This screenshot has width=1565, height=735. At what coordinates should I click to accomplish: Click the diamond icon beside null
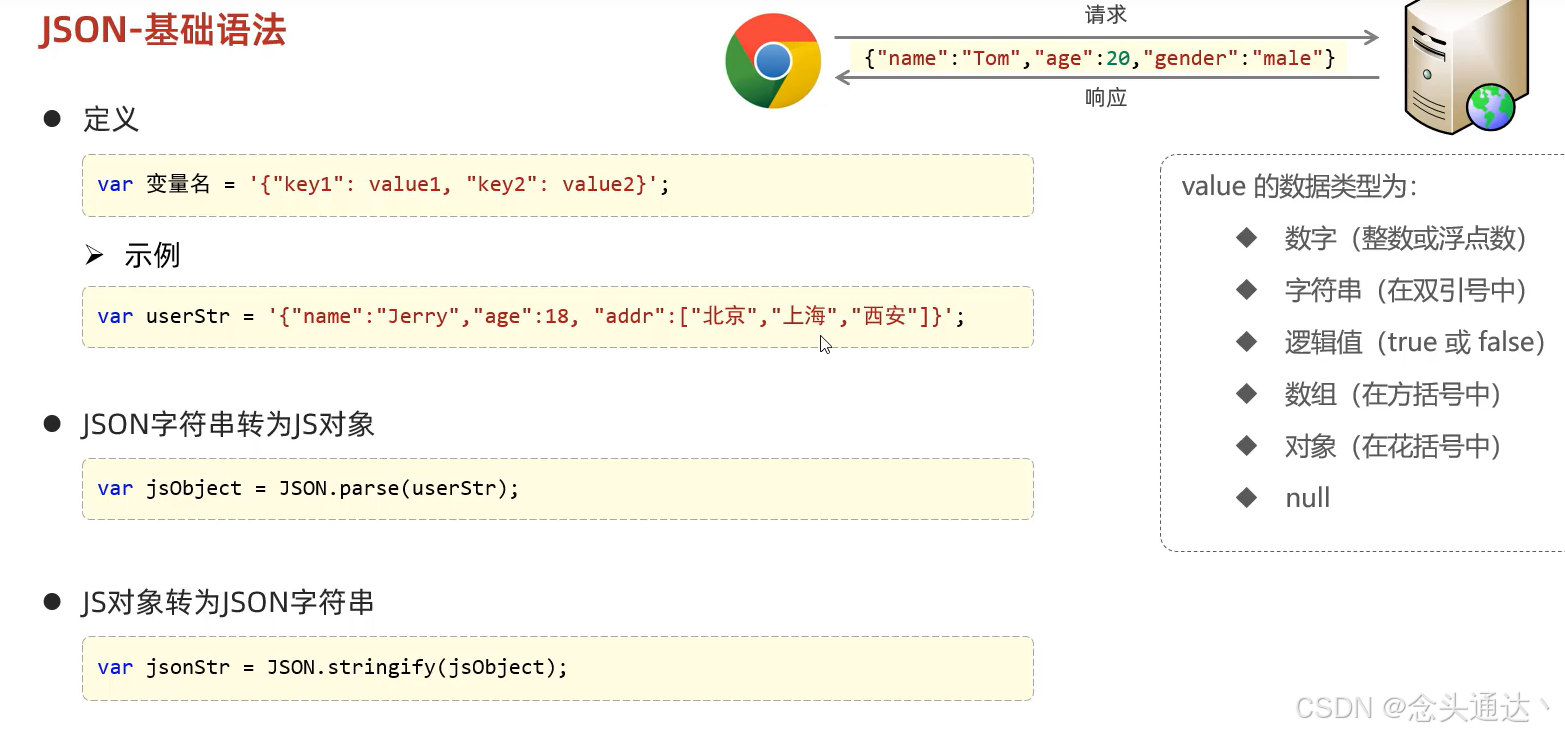(x=1247, y=497)
